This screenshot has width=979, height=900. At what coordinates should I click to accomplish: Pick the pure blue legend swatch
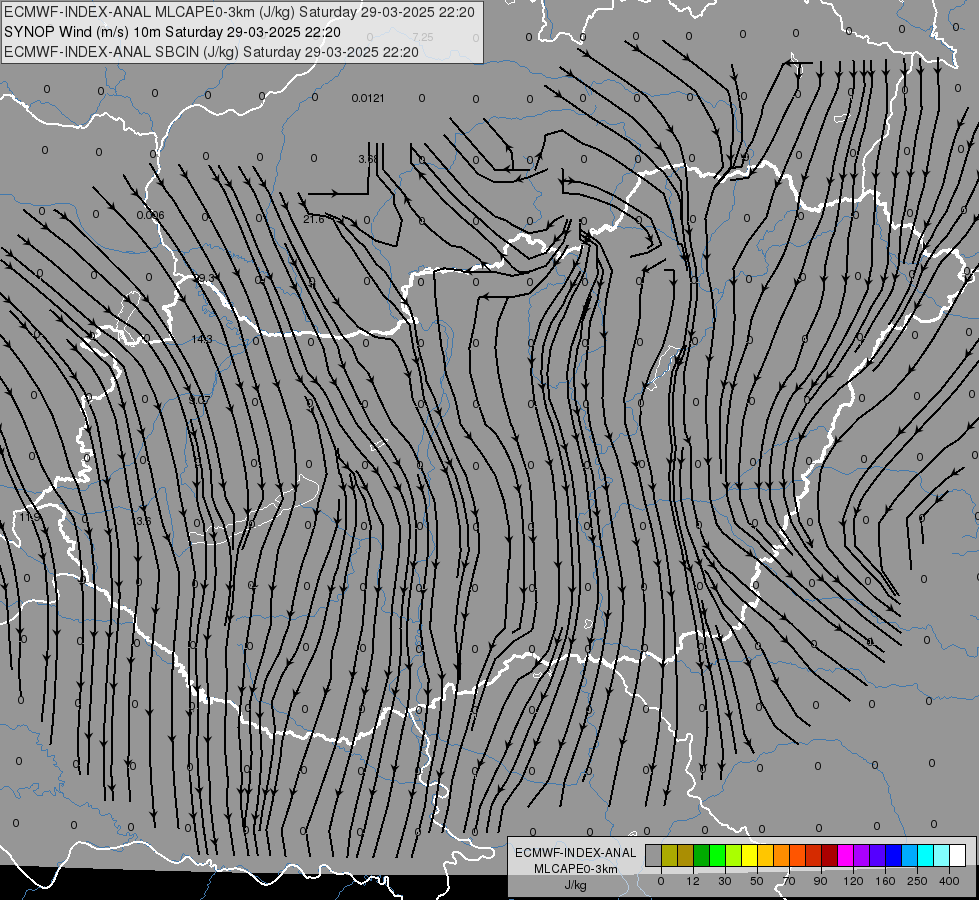point(893,856)
